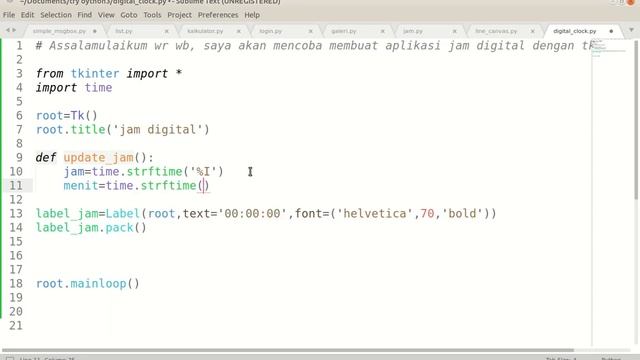Open the Preferences menu

pos(218,15)
